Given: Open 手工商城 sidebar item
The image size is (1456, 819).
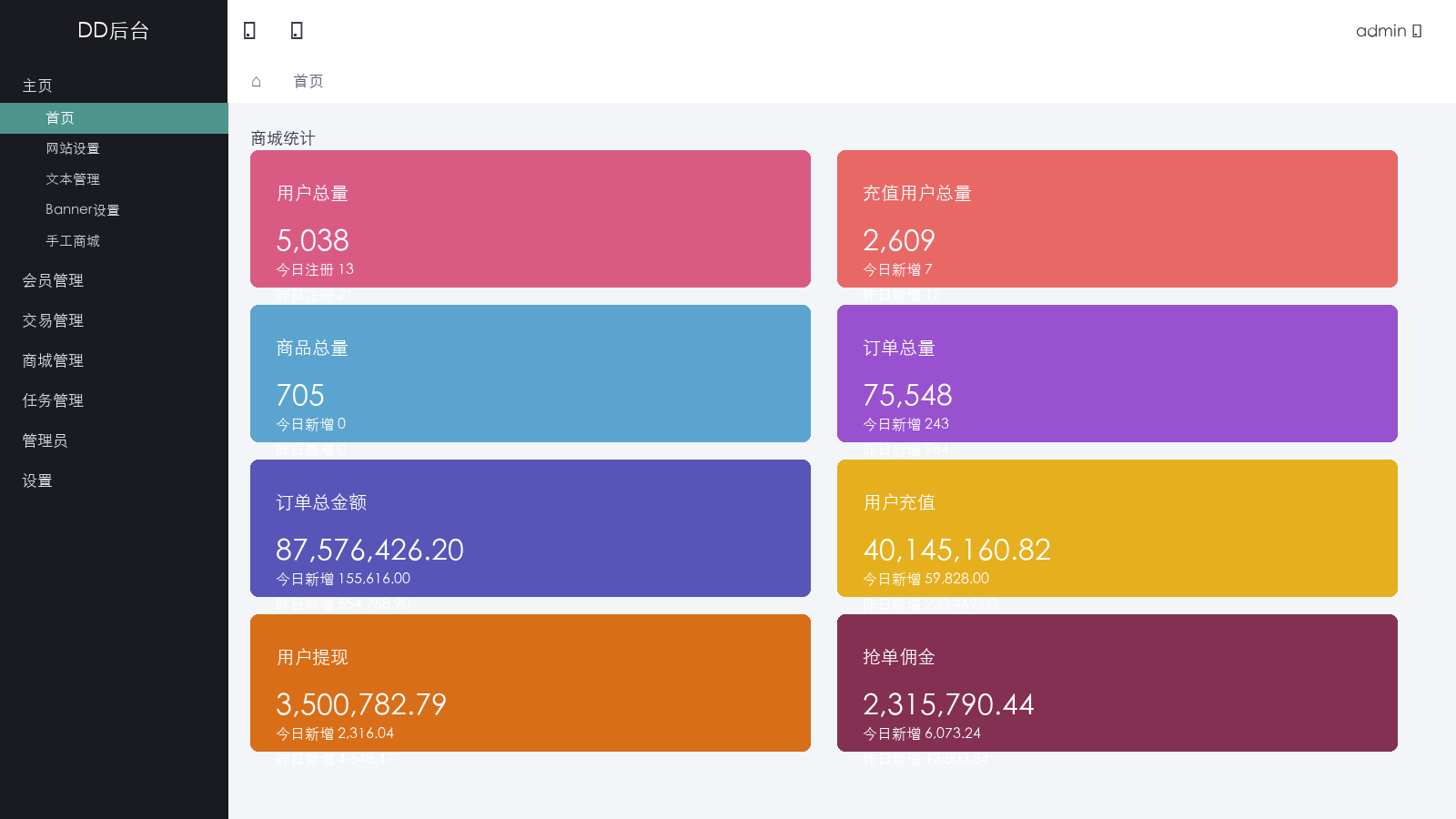Looking at the screenshot, I should [114, 241].
